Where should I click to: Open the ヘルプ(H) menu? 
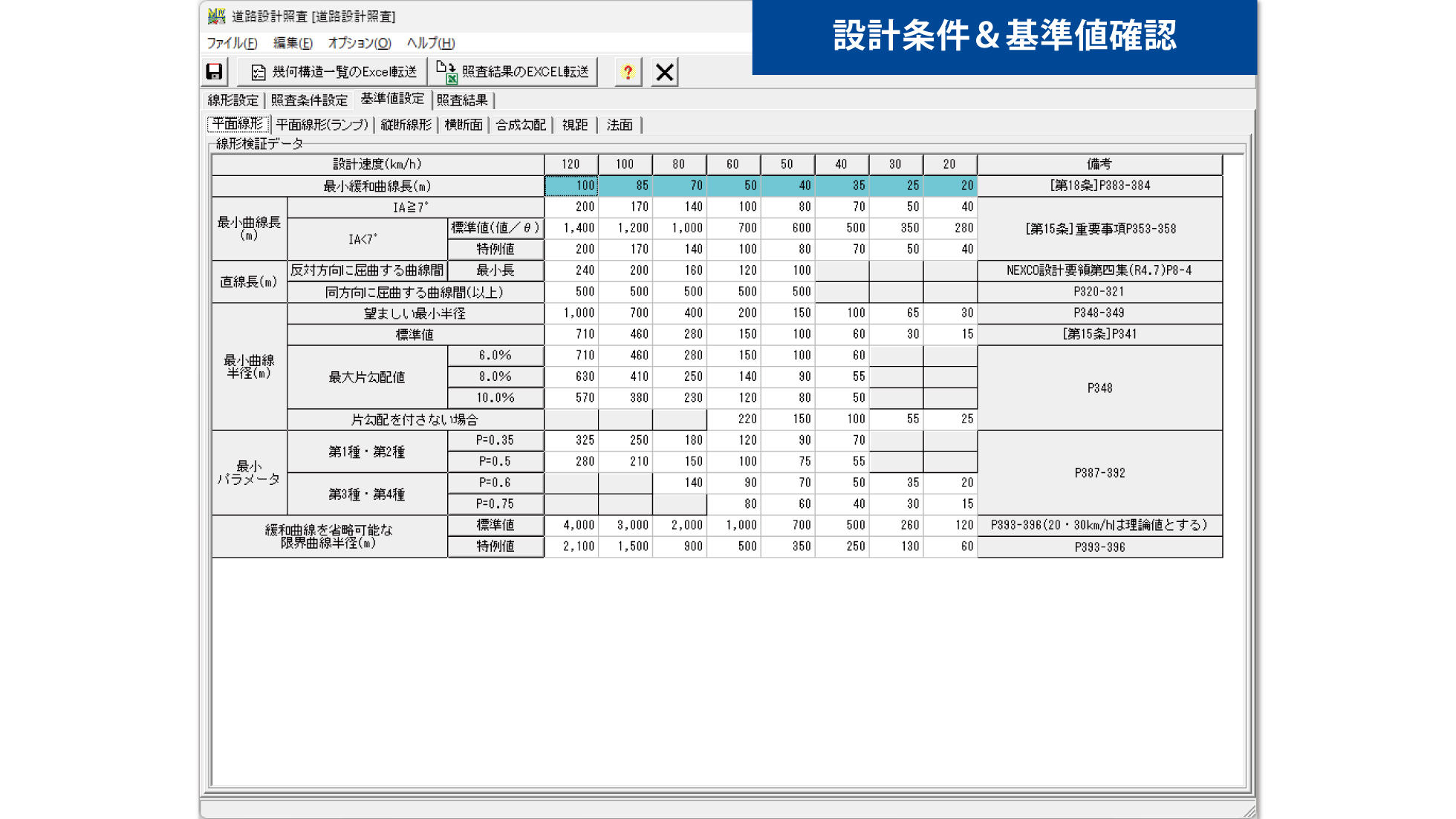[430, 43]
